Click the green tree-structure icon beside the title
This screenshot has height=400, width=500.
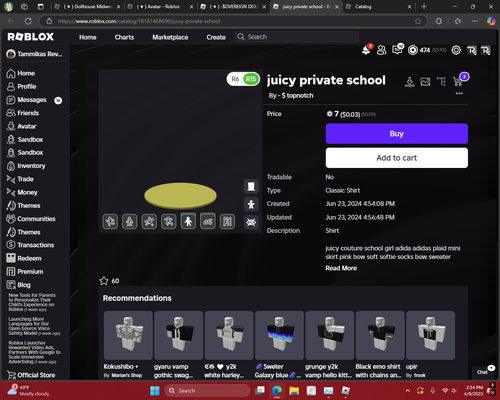(x=441, y=82)
